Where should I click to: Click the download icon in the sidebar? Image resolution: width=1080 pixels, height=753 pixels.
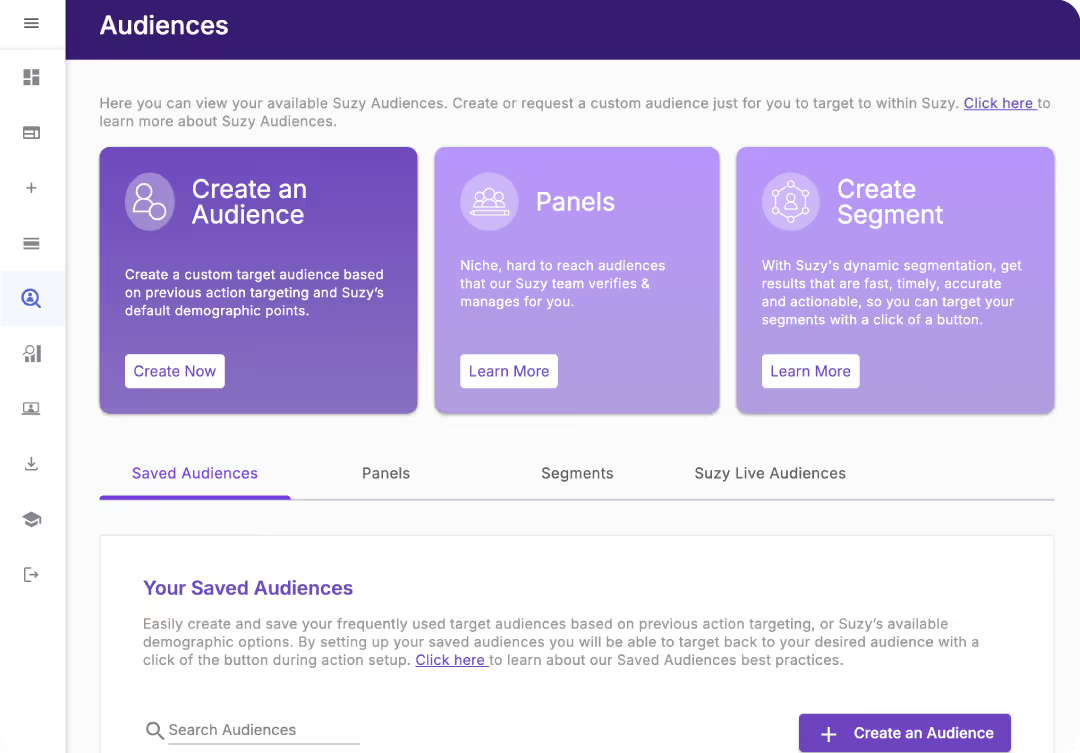coord(31,463)
